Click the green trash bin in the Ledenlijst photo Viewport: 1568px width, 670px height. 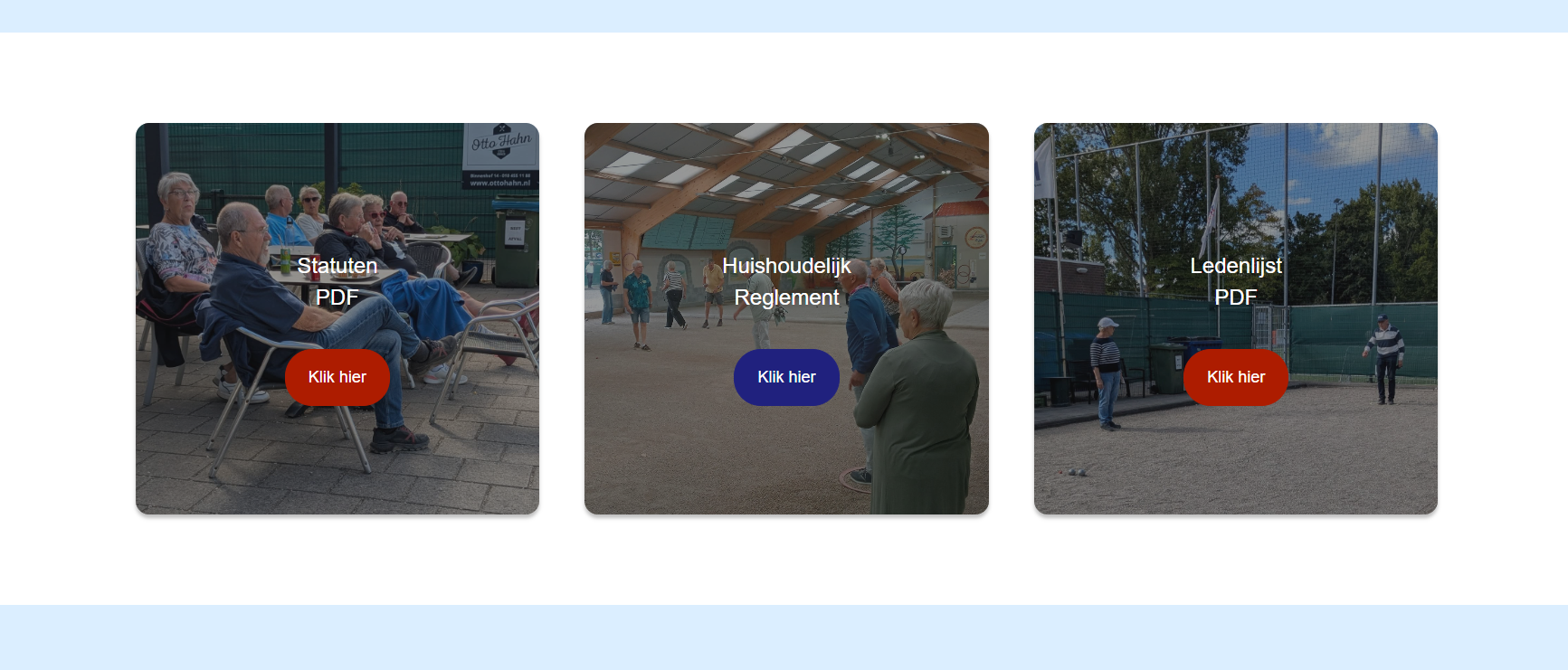pos(1166,366)
